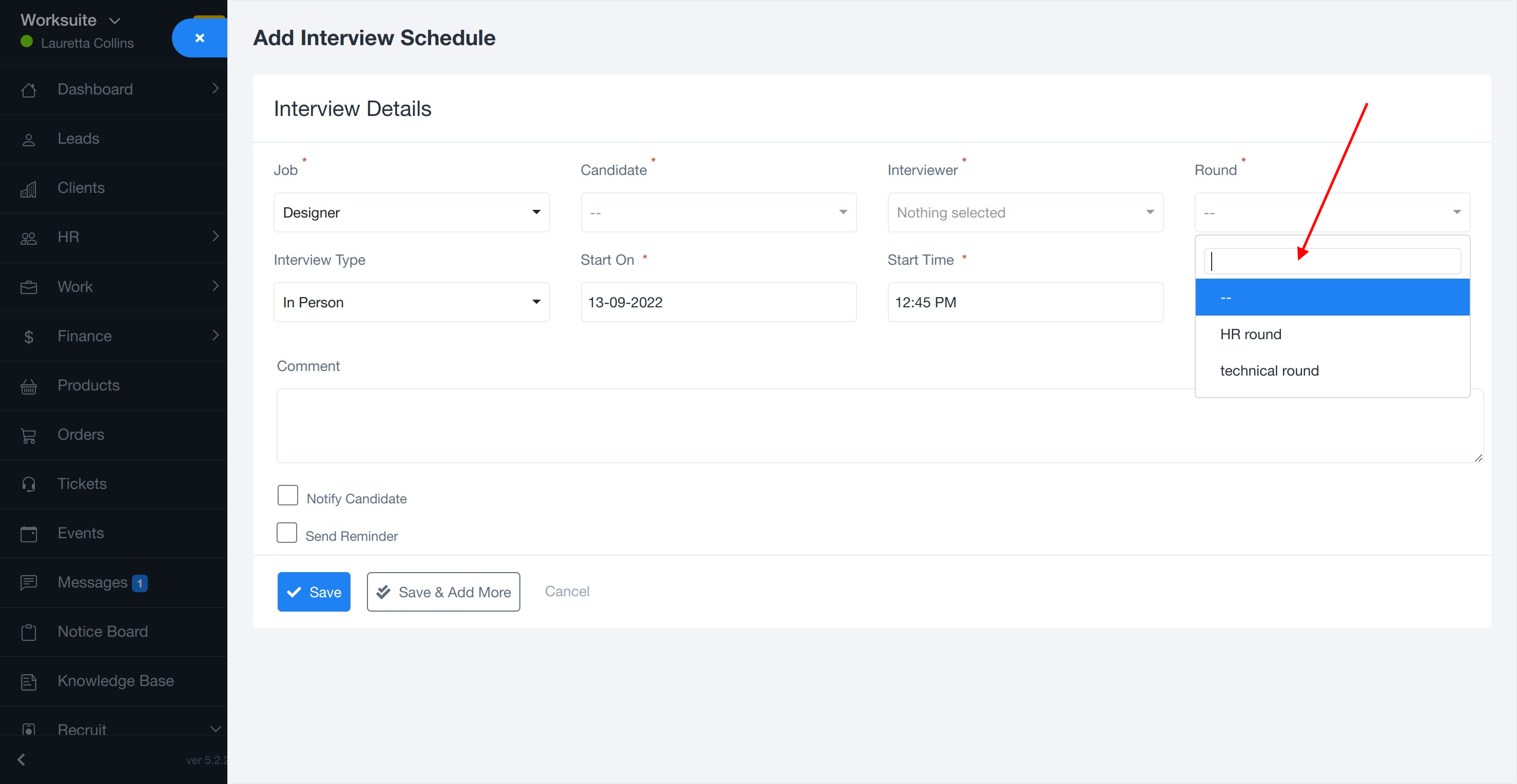The image size is (1517, 784).
Task: Click the Events calendar icon
Action: 28,534
